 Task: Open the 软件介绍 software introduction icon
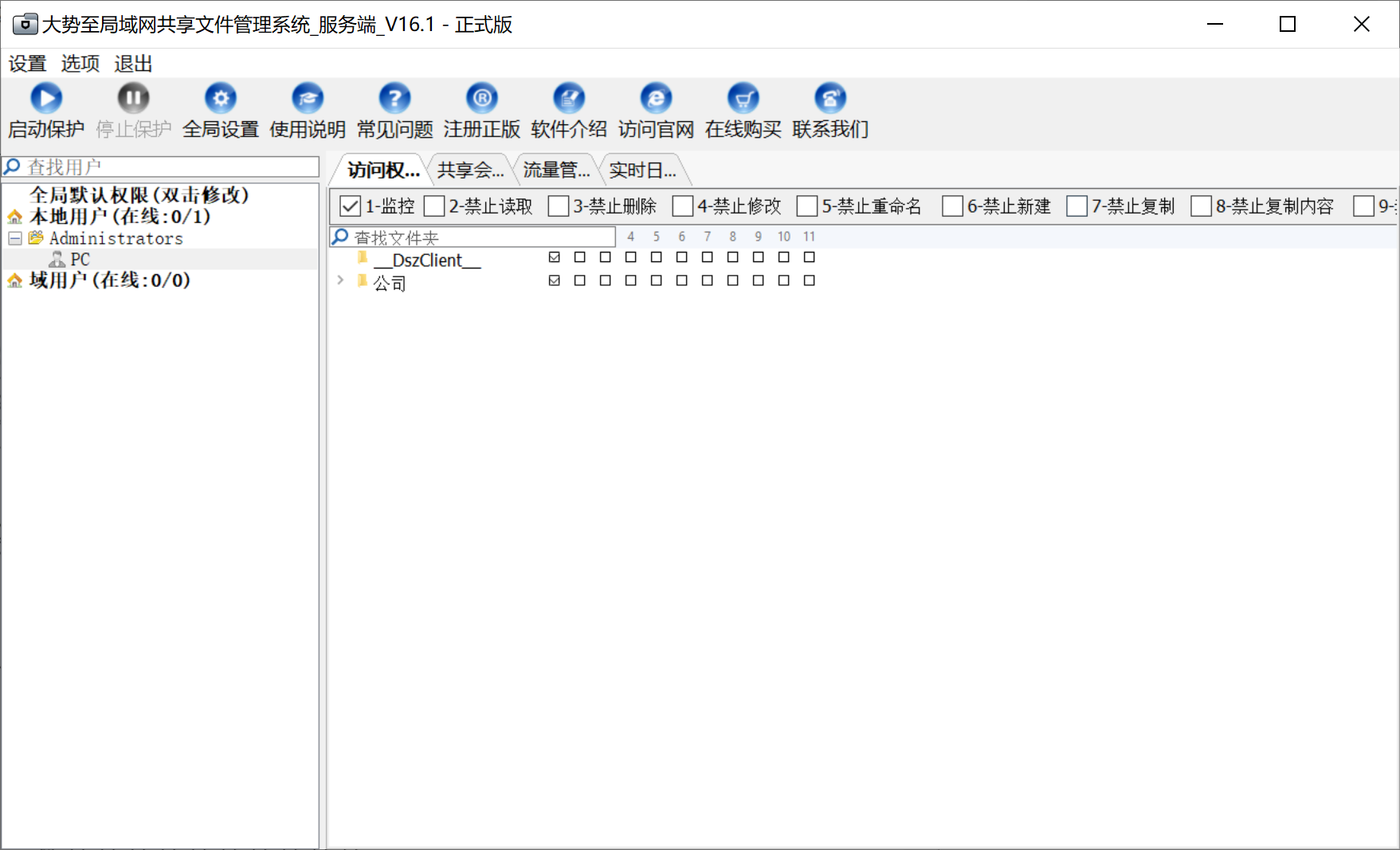click(x=569, y=99)
